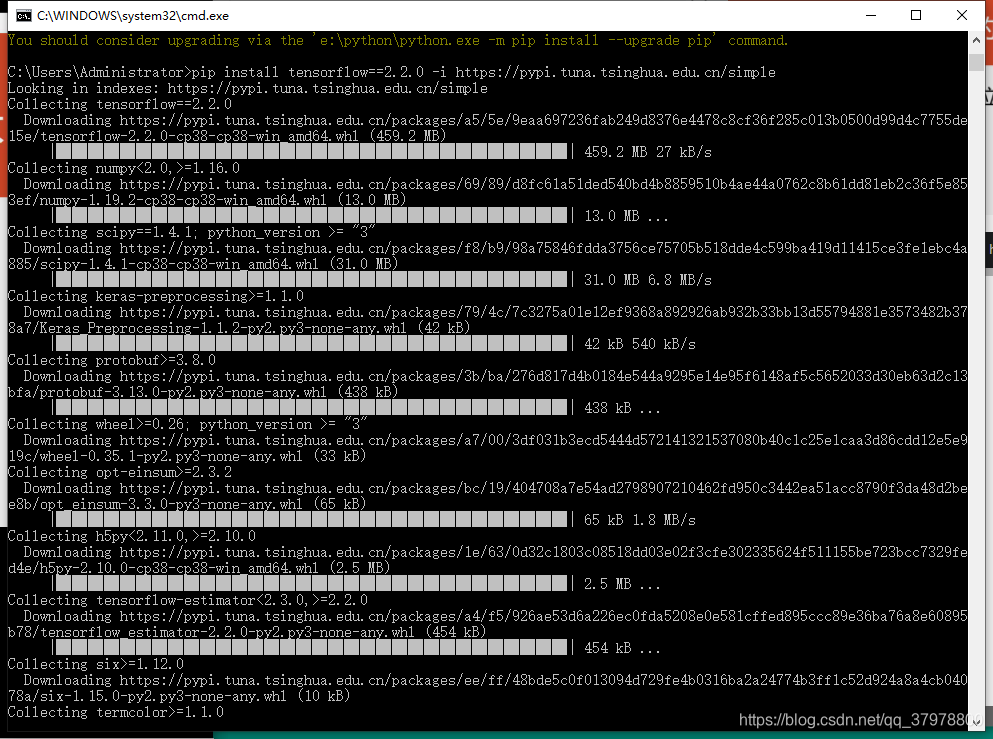The height and width of the screenshot is (739, 993).
Task: Click the title text C:\WINDOWS\system32\cmd.exe
Action: pyautogui.click(x=133, y=16)
